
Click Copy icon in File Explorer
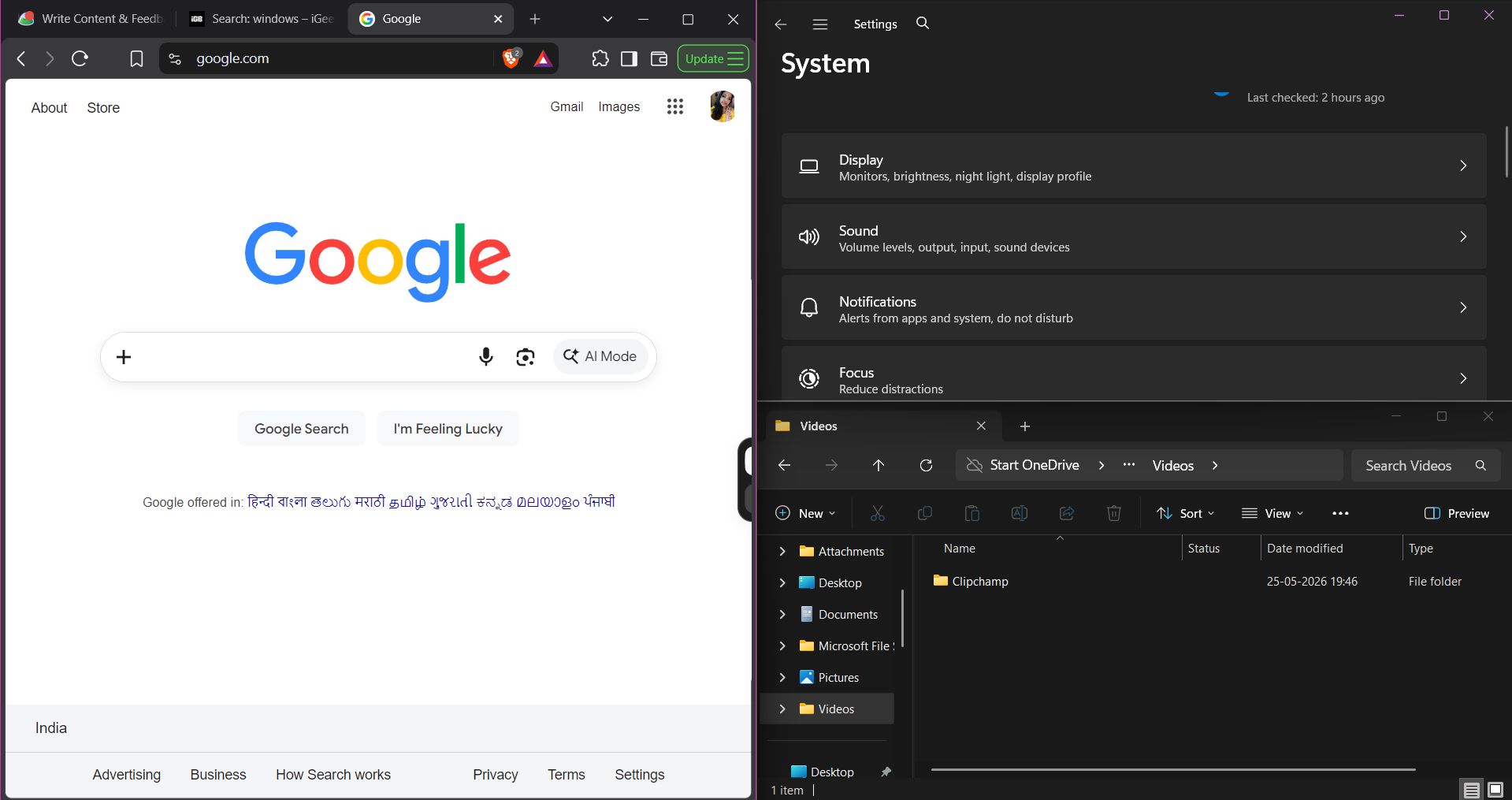(x=925, y=513)
